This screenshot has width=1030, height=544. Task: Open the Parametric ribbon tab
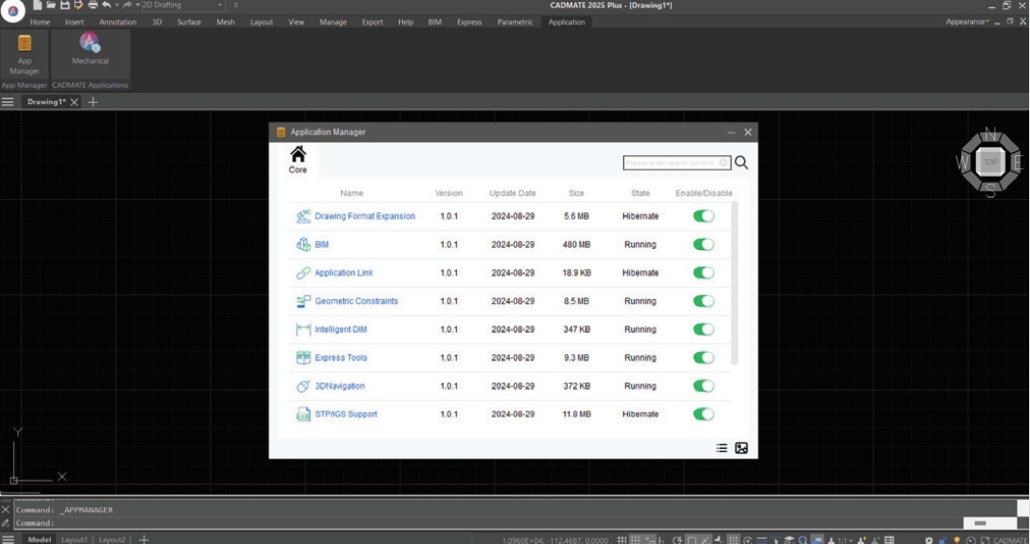(515, 22)
